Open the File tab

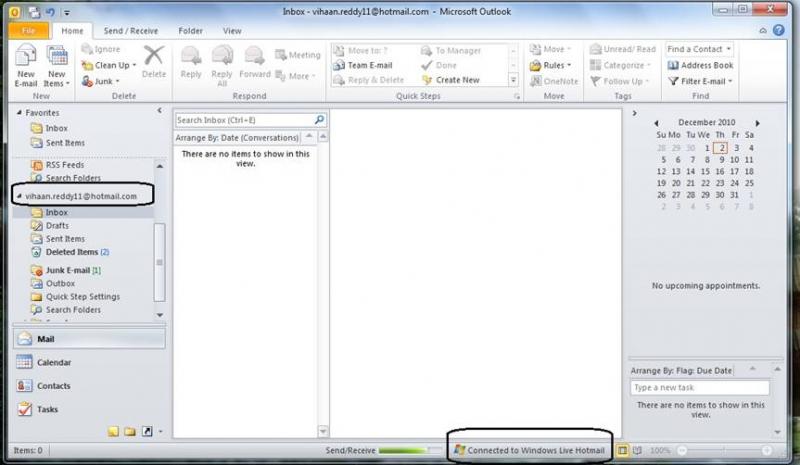click(x=29, y=31)
